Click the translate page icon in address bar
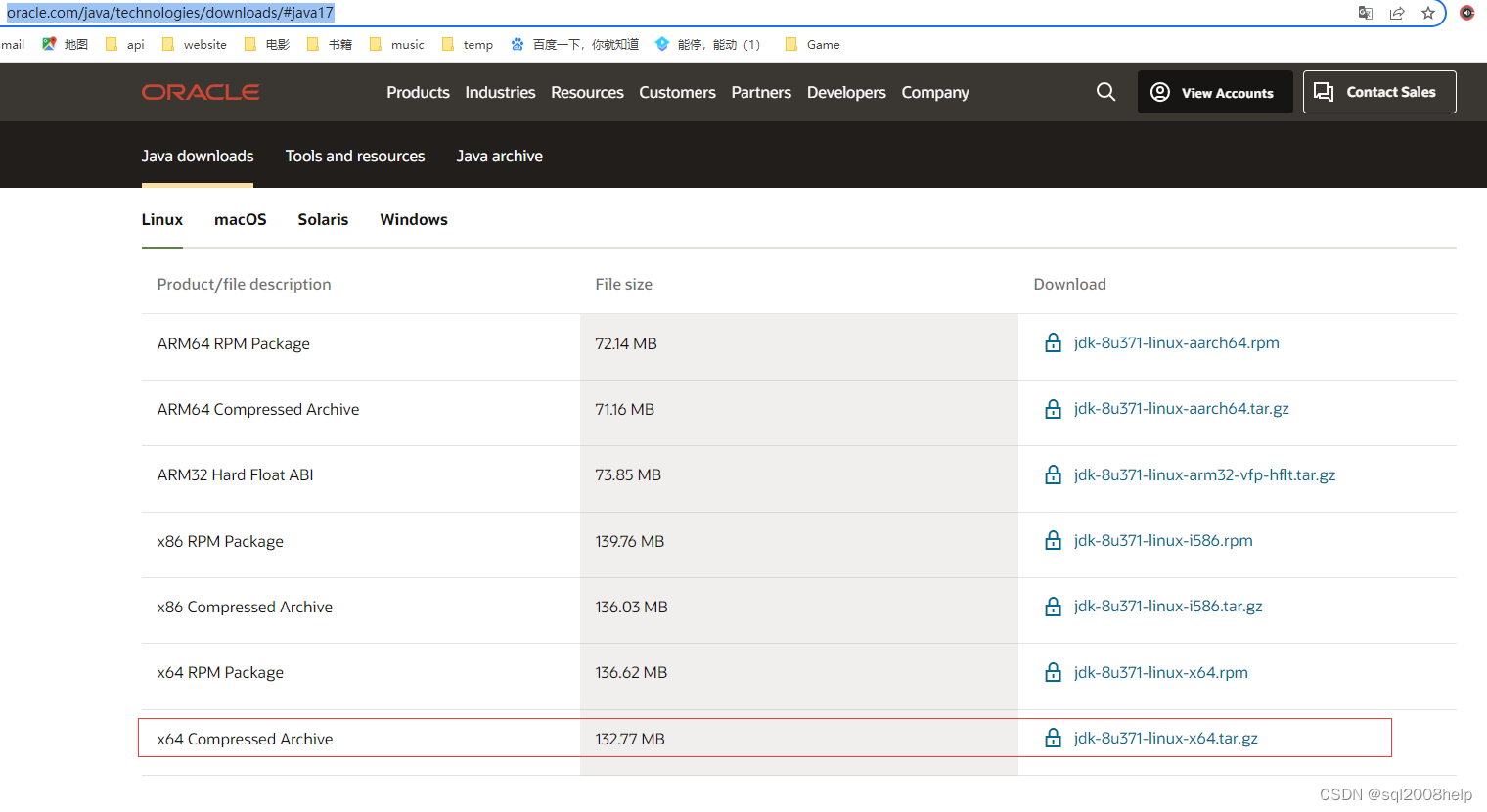Image resolution: width=1487 pixels, height=812 pixels. point(1366,13)
